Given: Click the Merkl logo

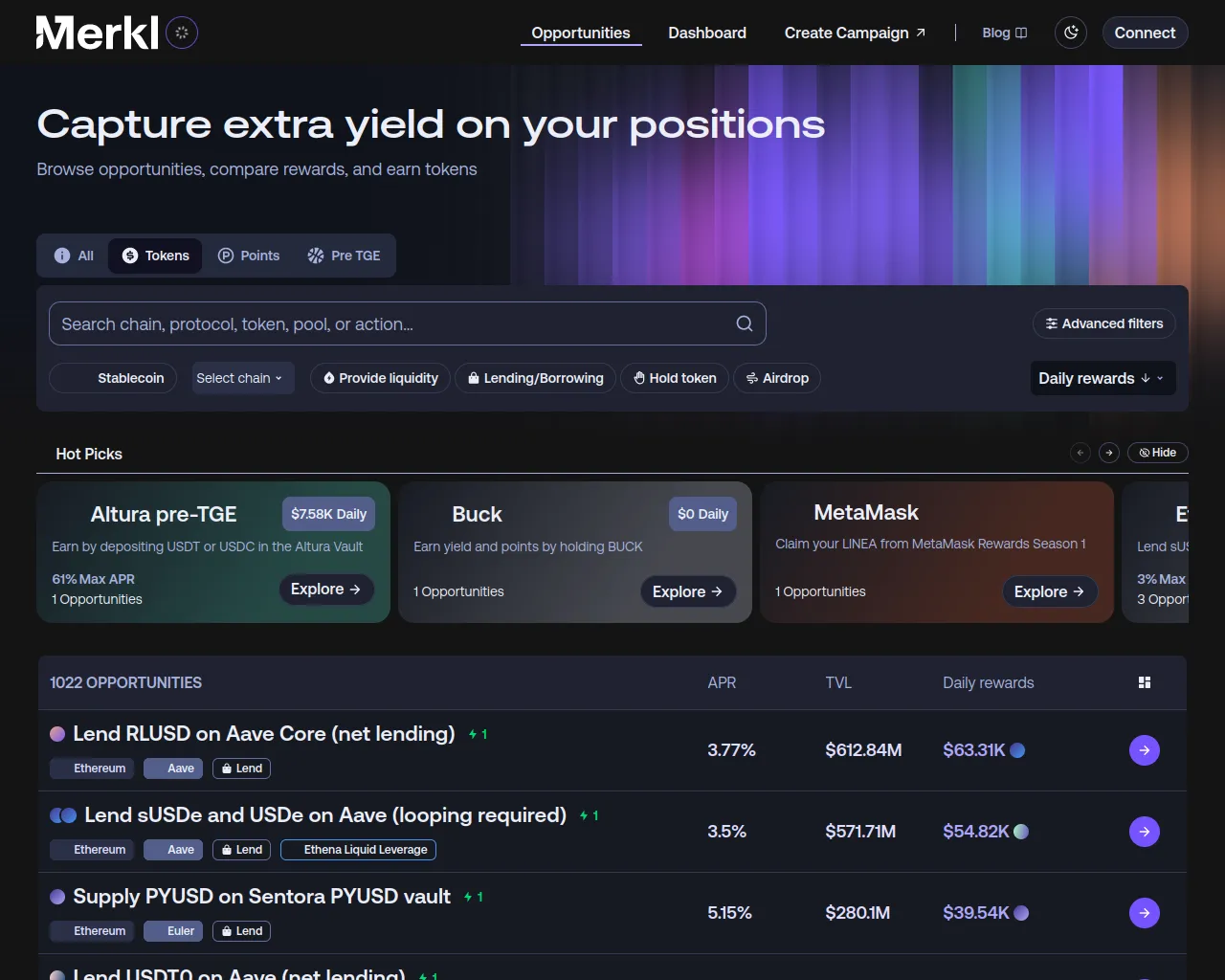Looking at the screenshot, I should pos(97,33).
